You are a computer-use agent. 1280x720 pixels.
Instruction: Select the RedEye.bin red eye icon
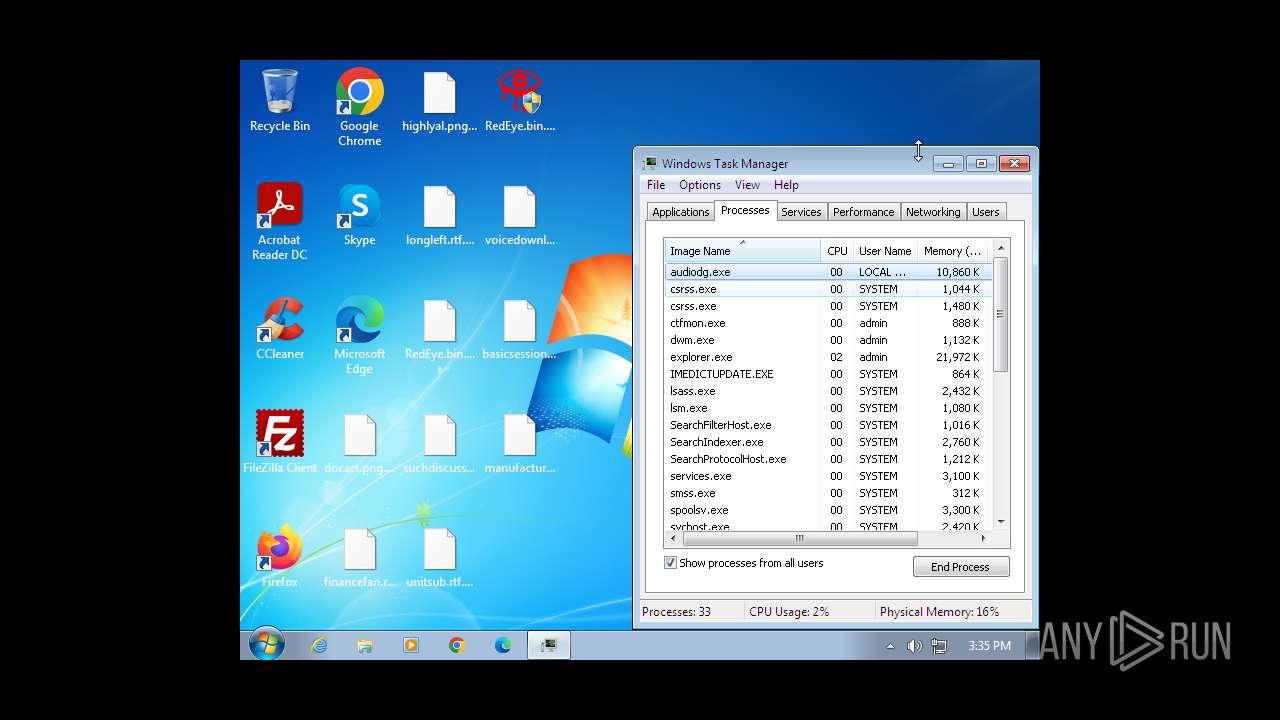(519, 100)
